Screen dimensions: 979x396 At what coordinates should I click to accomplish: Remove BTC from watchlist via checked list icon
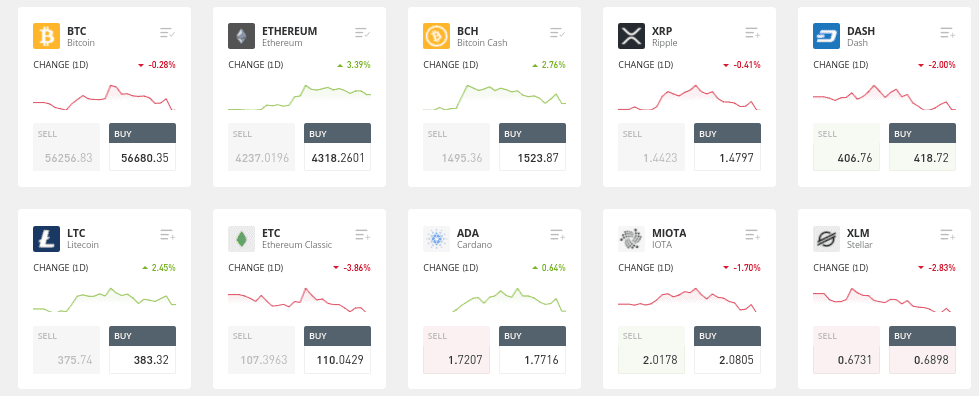[x=167, y=32]
